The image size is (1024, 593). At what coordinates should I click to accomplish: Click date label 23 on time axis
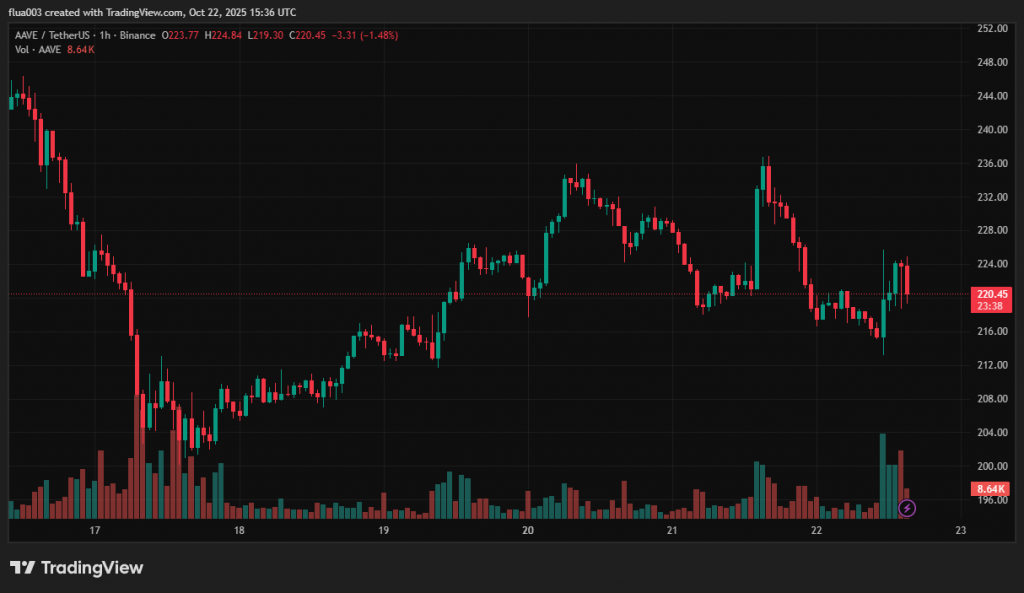pyautogui.click(x=960, y=531)
